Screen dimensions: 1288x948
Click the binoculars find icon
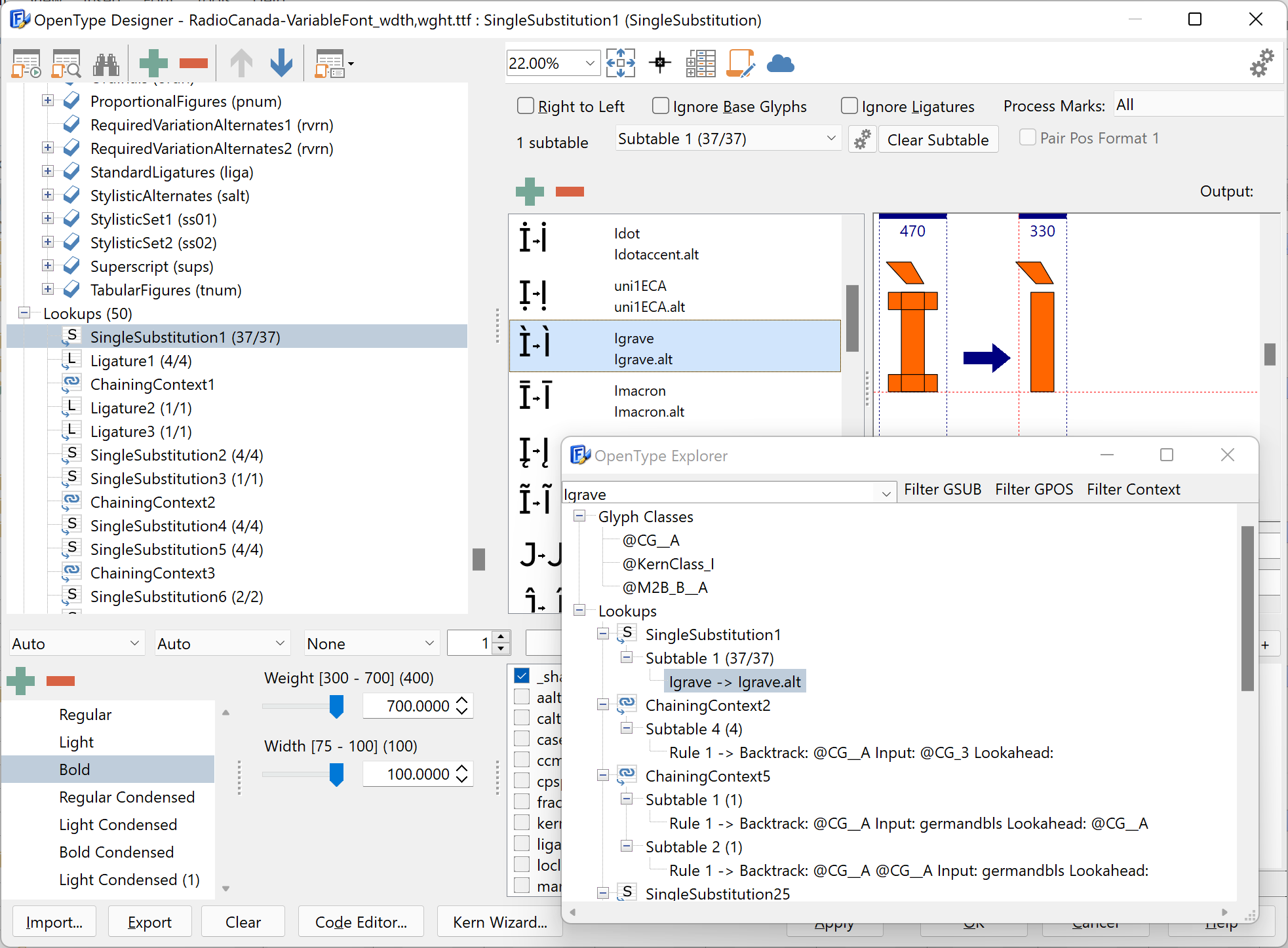click(x=106, y=64)
